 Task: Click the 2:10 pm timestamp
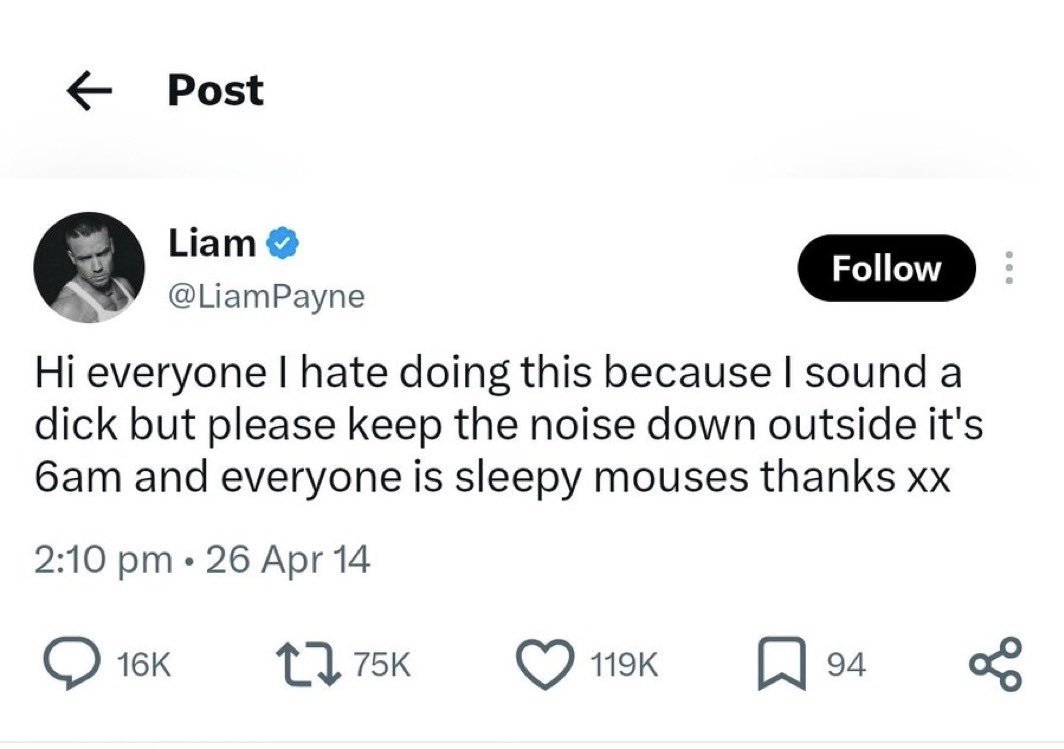coord(103,560)
